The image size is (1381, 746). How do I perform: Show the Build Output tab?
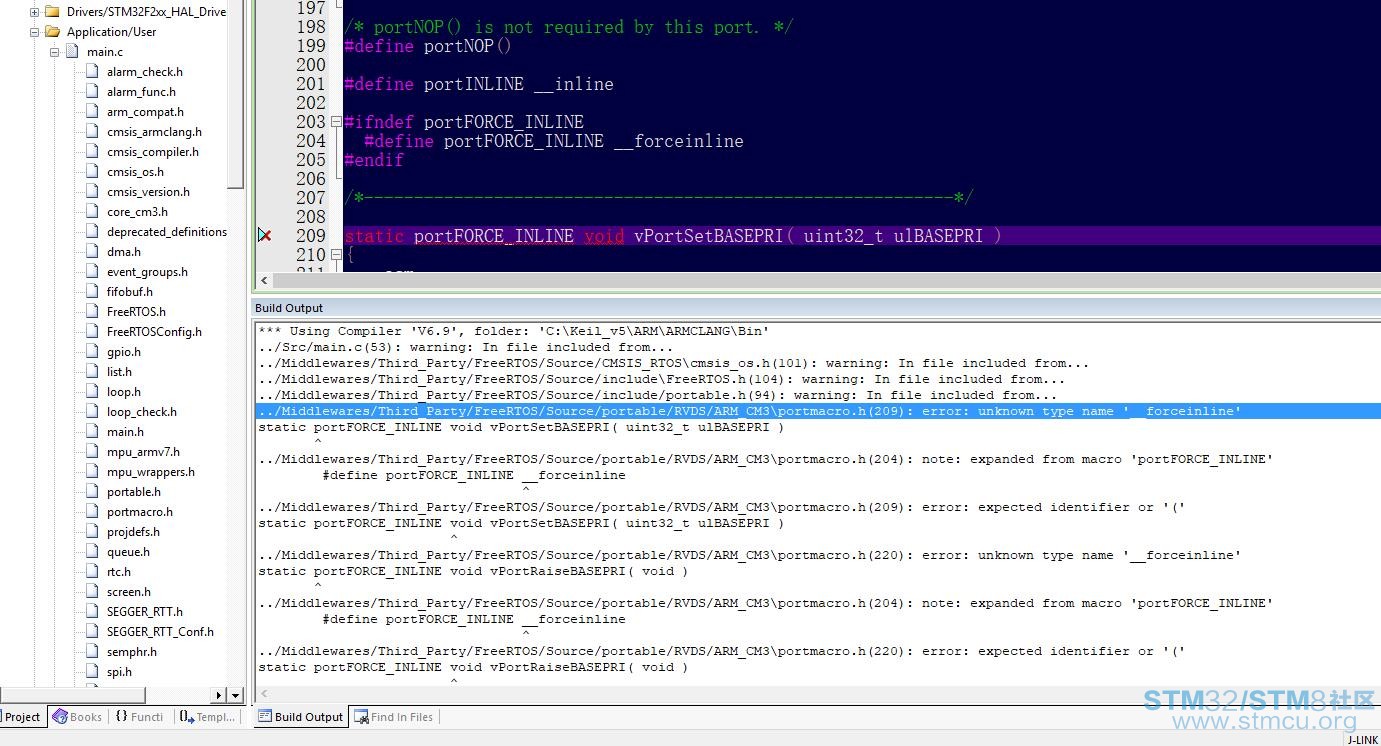pyautogui.click(x=300, y=716)
